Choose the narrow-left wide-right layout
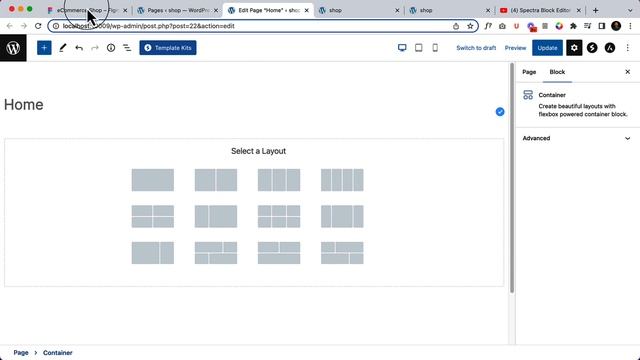This screenshot has height=360, width=640. [x=216, y=216]
